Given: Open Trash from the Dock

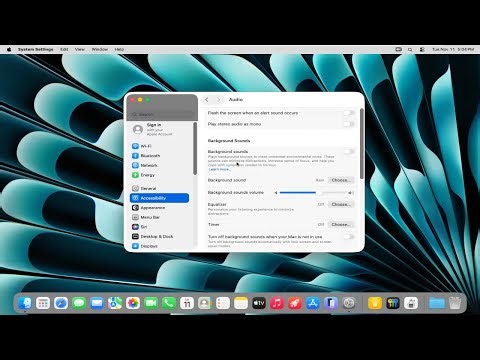Looking at the screenshot, I should click(x=455, y=303).
